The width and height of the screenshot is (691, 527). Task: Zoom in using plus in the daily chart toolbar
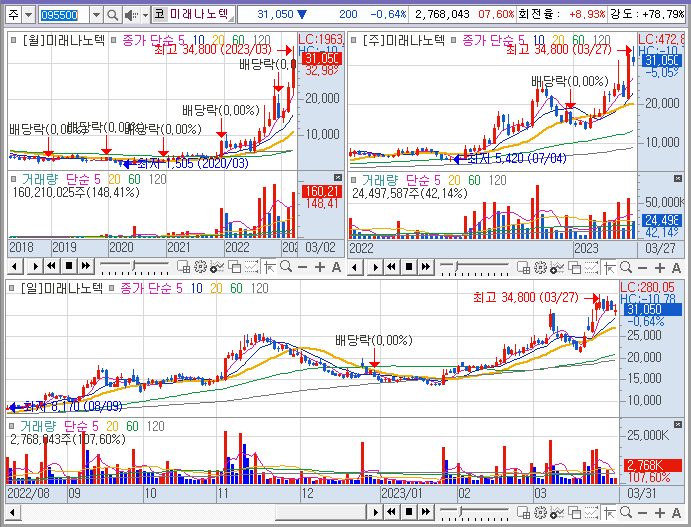pos(660,512)
